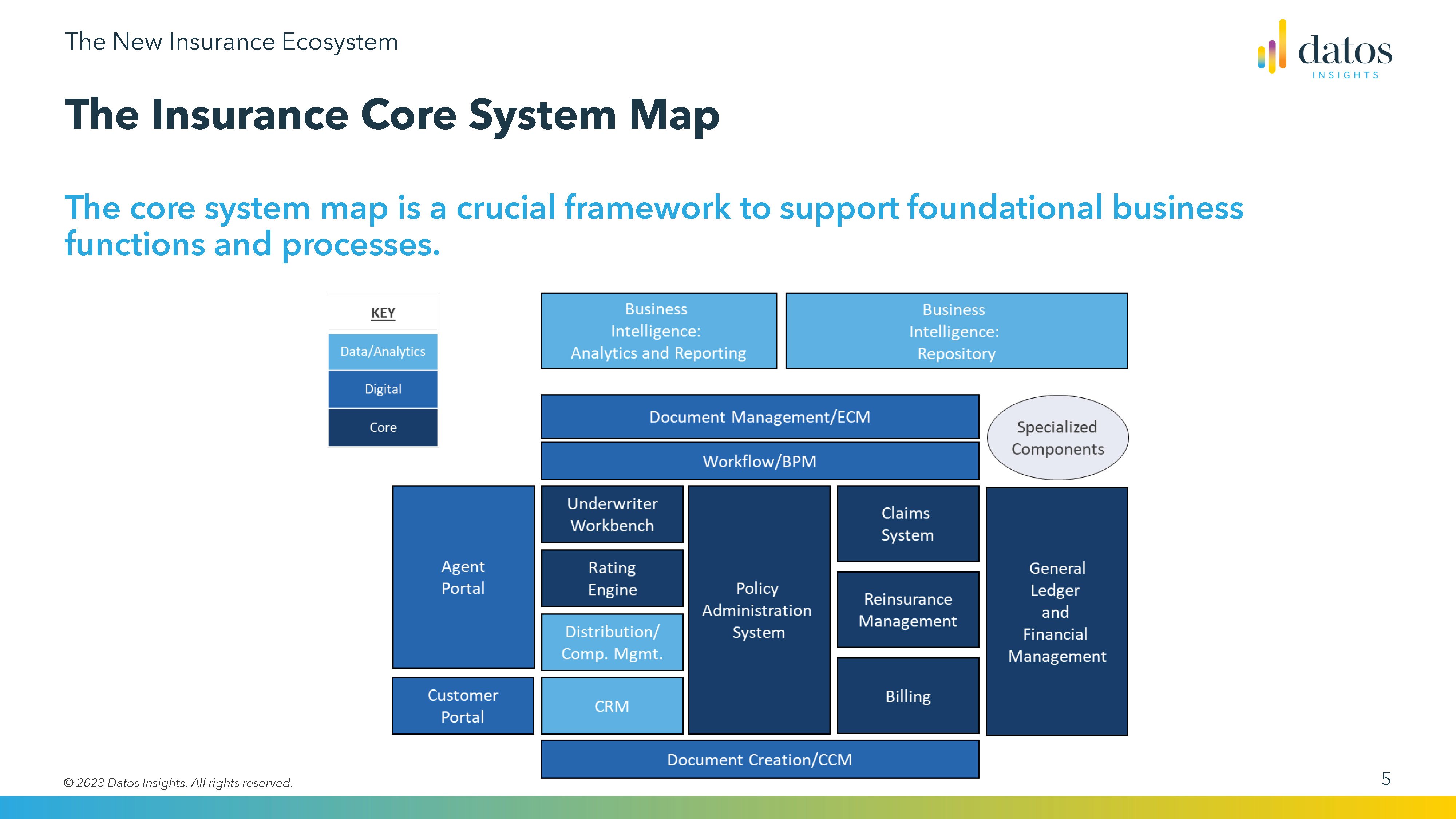Select the Customer Portal block
The height and width of the screenshot is (819, 1456).
click(463, 706)
